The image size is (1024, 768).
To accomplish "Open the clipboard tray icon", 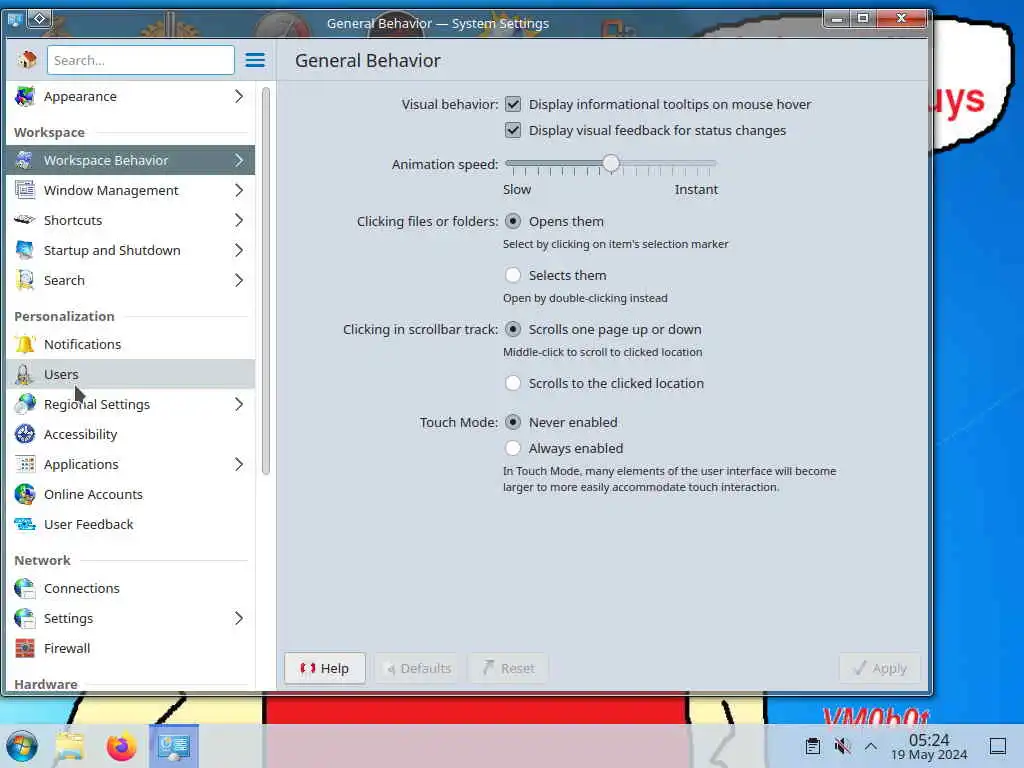I will tap(812, 746).
